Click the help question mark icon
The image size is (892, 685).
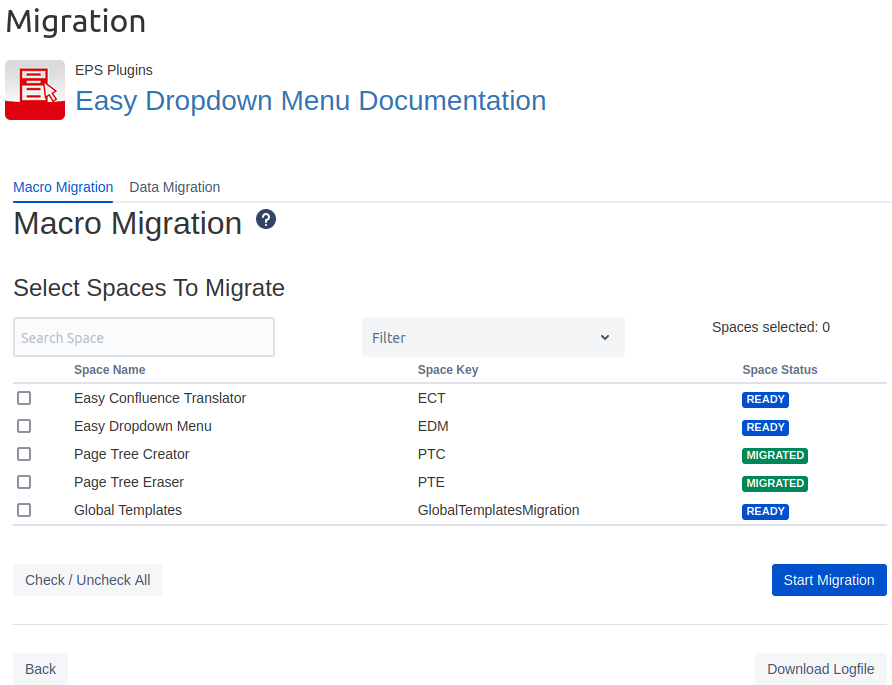coord(266,220)
